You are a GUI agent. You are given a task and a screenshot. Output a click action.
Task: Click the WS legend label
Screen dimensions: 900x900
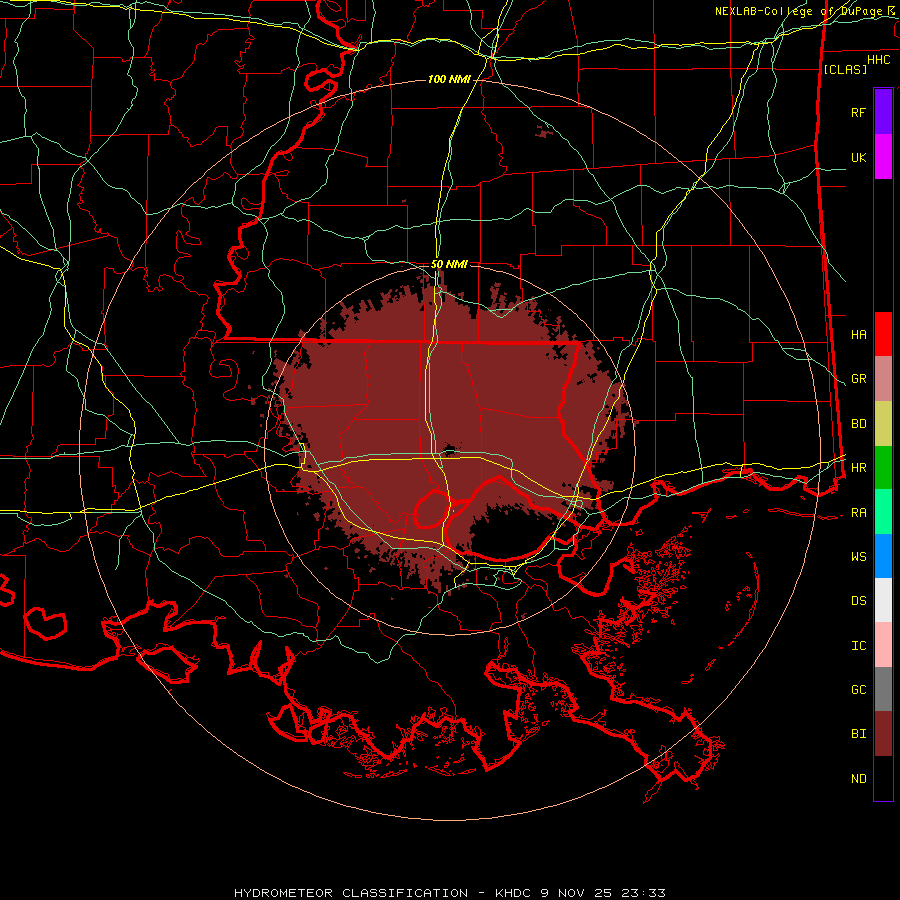point(859,556)
